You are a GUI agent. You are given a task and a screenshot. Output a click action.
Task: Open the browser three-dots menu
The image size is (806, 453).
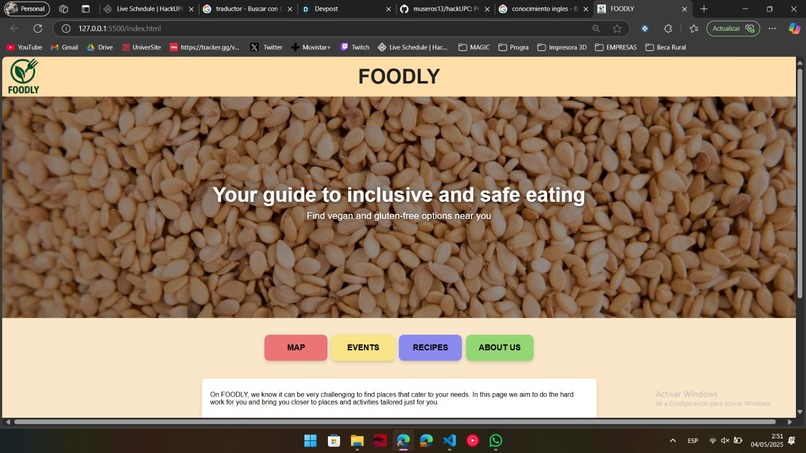click(772, 28)
